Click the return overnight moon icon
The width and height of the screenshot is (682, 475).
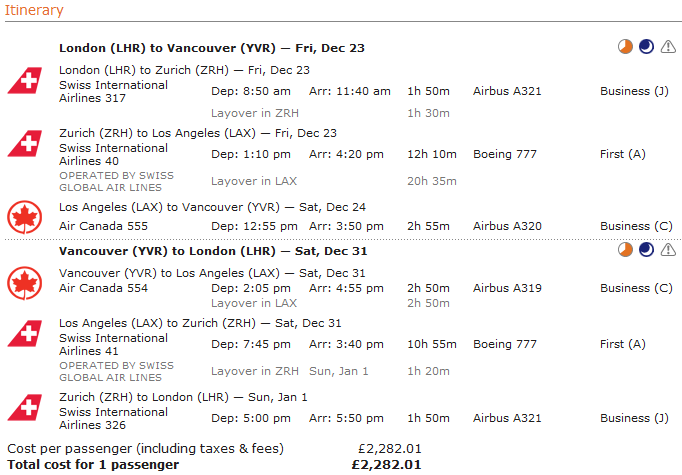[647, 250]
